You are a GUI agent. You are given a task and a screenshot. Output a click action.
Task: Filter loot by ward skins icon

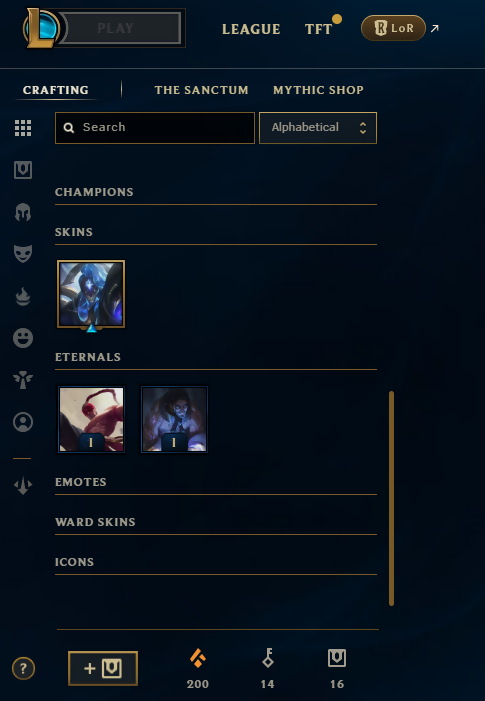tap(23, 380)
